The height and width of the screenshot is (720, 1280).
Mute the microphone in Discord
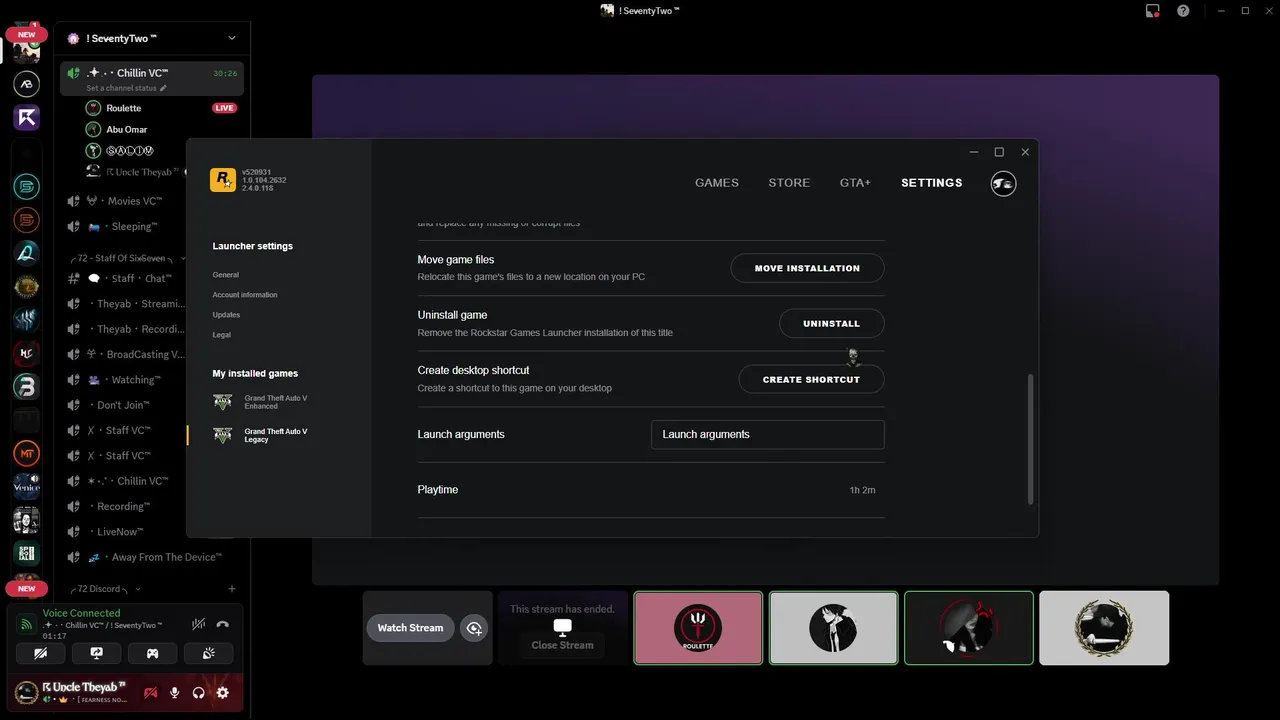(175, 693)
